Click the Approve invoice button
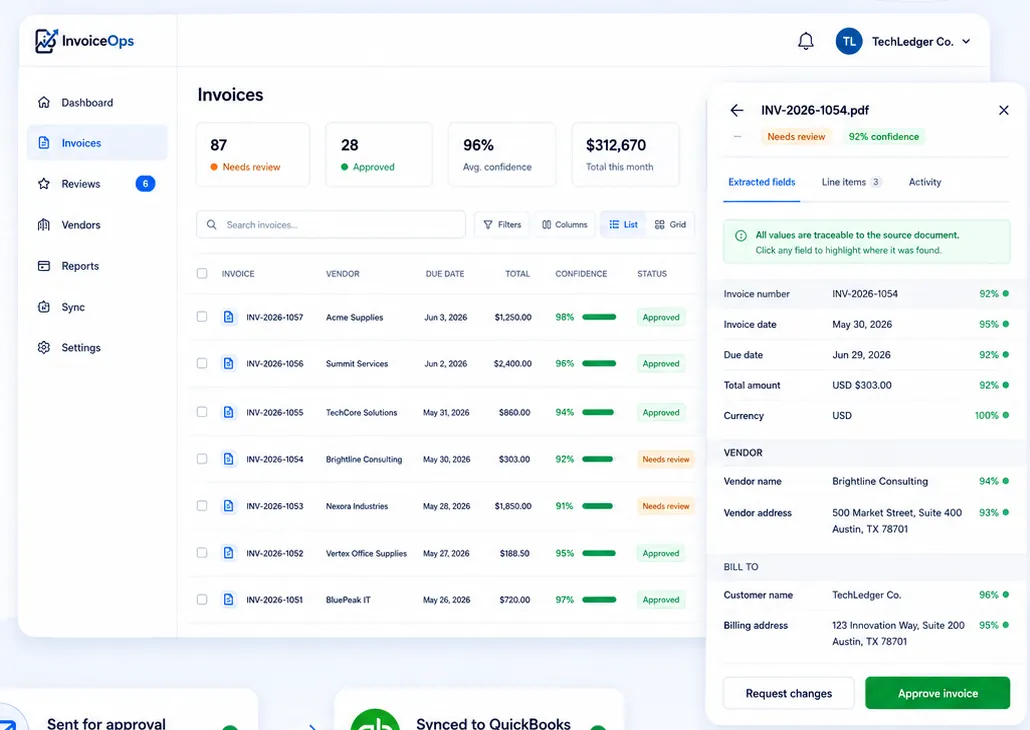The height and width of the screenshot is (730, 1030). [937, 693]
